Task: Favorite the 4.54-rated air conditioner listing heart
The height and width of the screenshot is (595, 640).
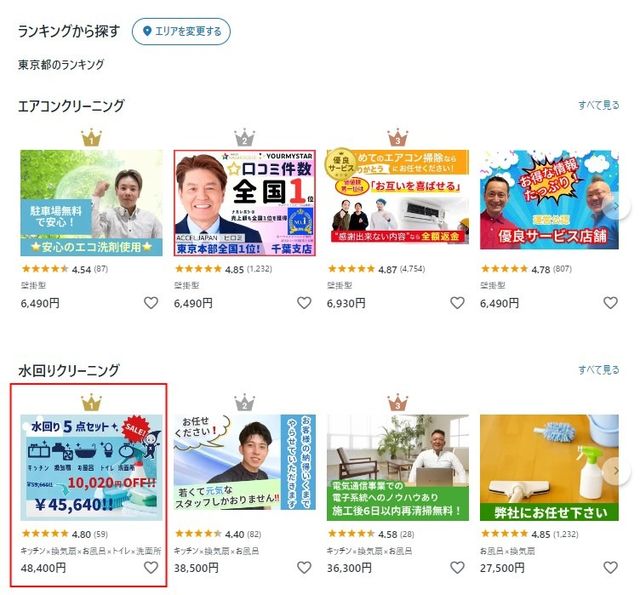Action: [151, 303]
